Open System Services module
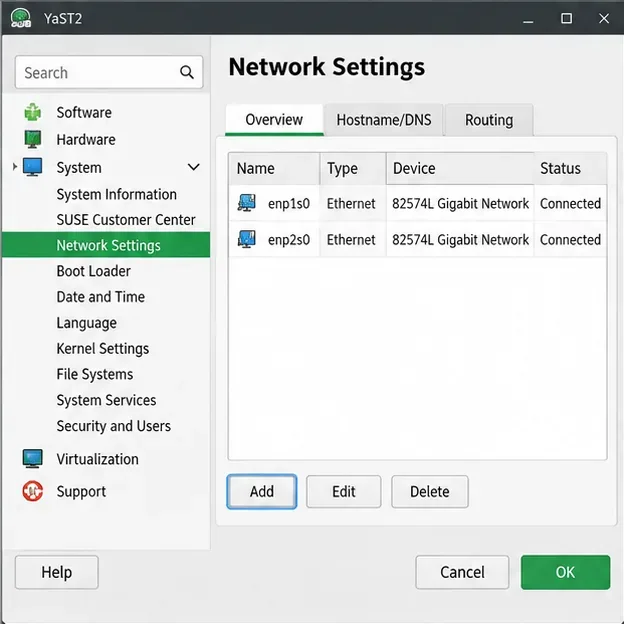The height and width of the screenshot is (624, 624). (106, 400)
